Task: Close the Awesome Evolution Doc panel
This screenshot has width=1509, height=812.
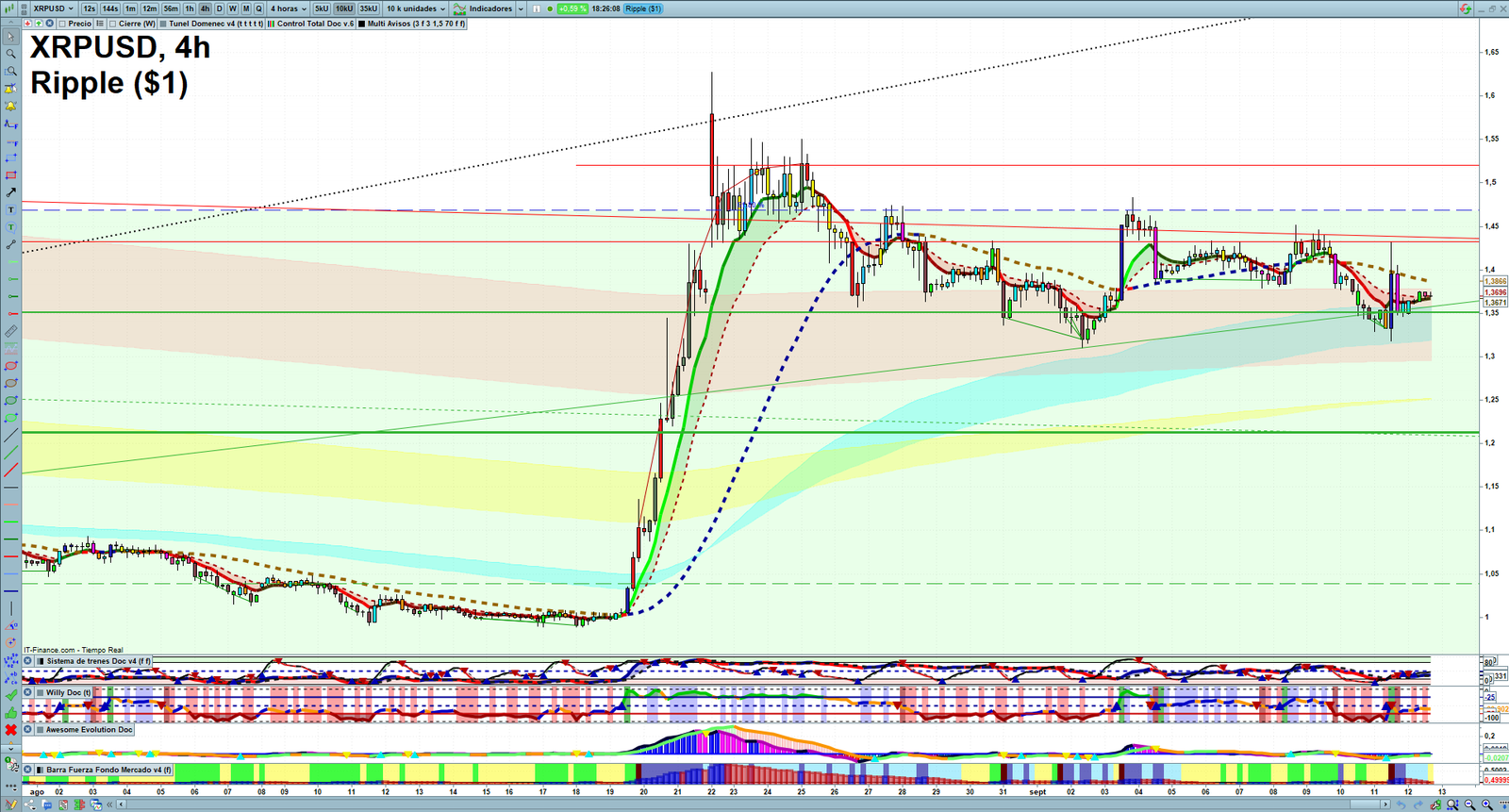Action: (27, 729)
